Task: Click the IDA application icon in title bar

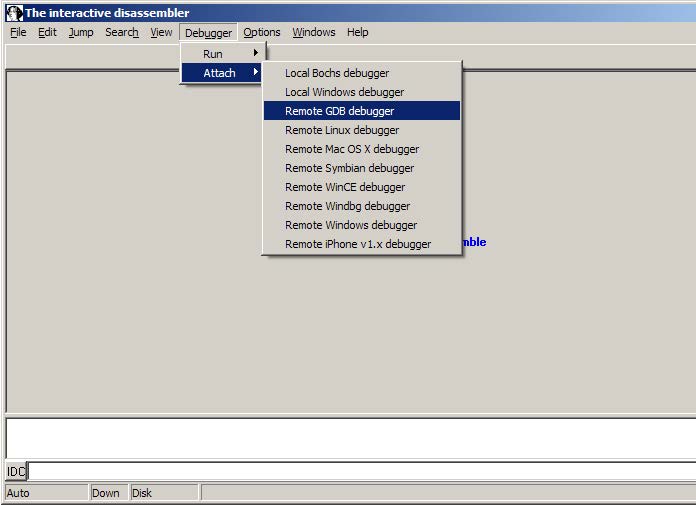Action: pyautogui.click(x=14, y=13)
